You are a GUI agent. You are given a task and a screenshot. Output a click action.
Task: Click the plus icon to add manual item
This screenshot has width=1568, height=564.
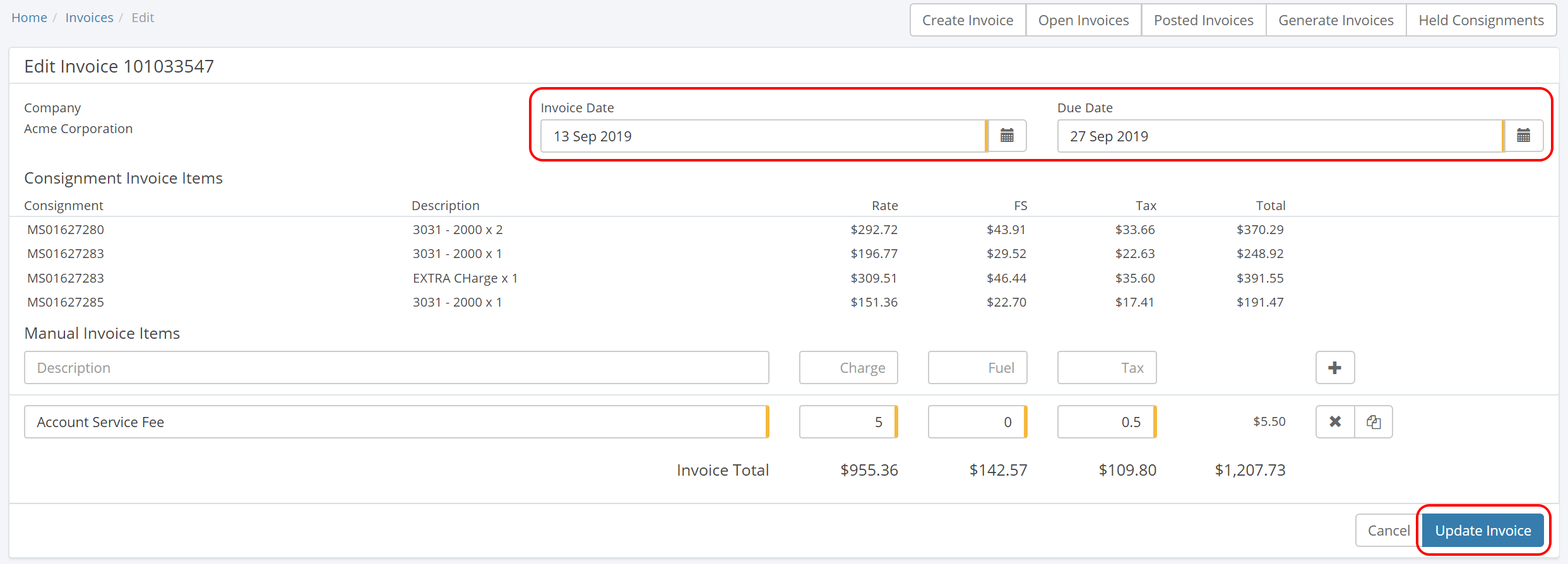1334,368
